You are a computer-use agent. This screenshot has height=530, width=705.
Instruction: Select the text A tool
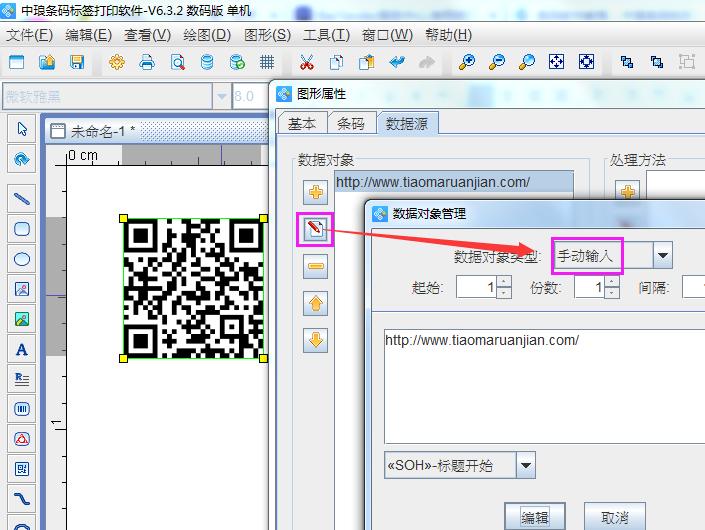pyautogui.click(x=22, y=349)
